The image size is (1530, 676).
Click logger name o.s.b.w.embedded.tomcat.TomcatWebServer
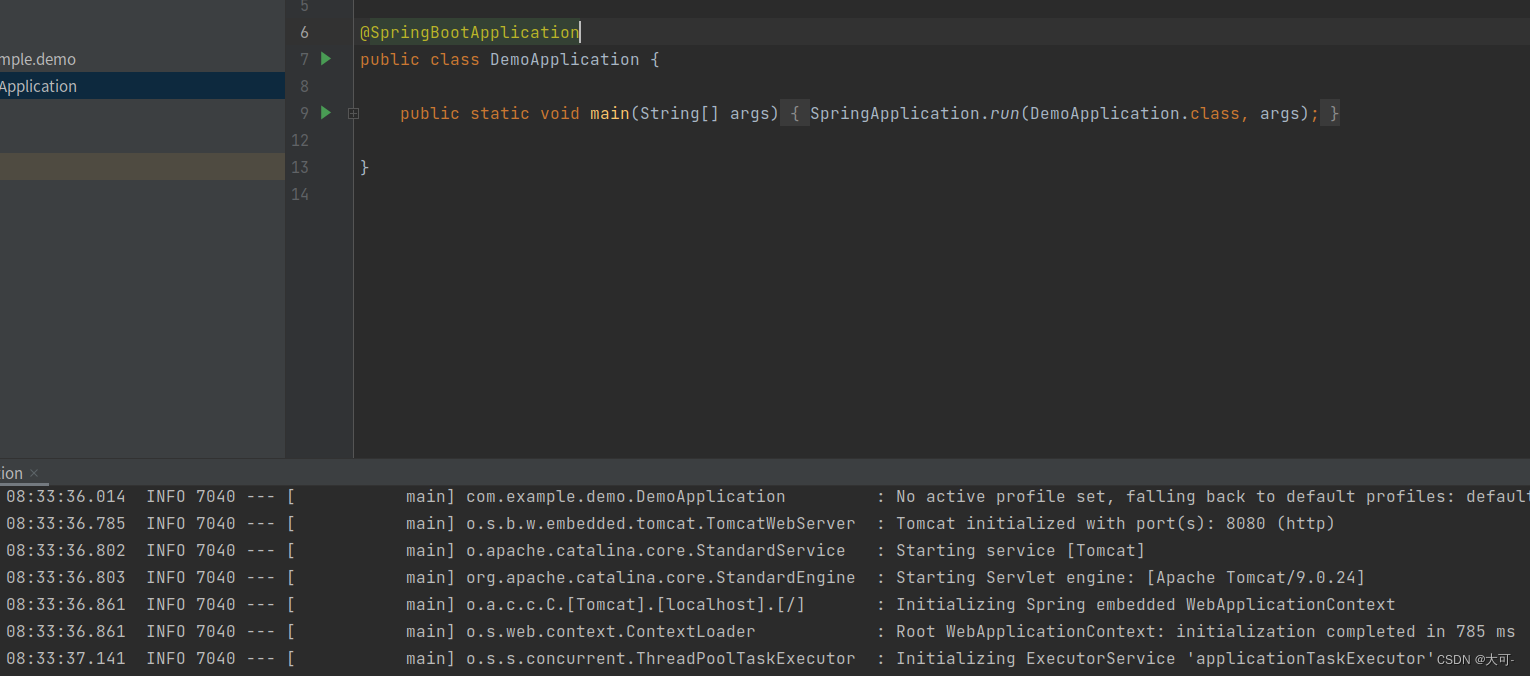point(661,523)
